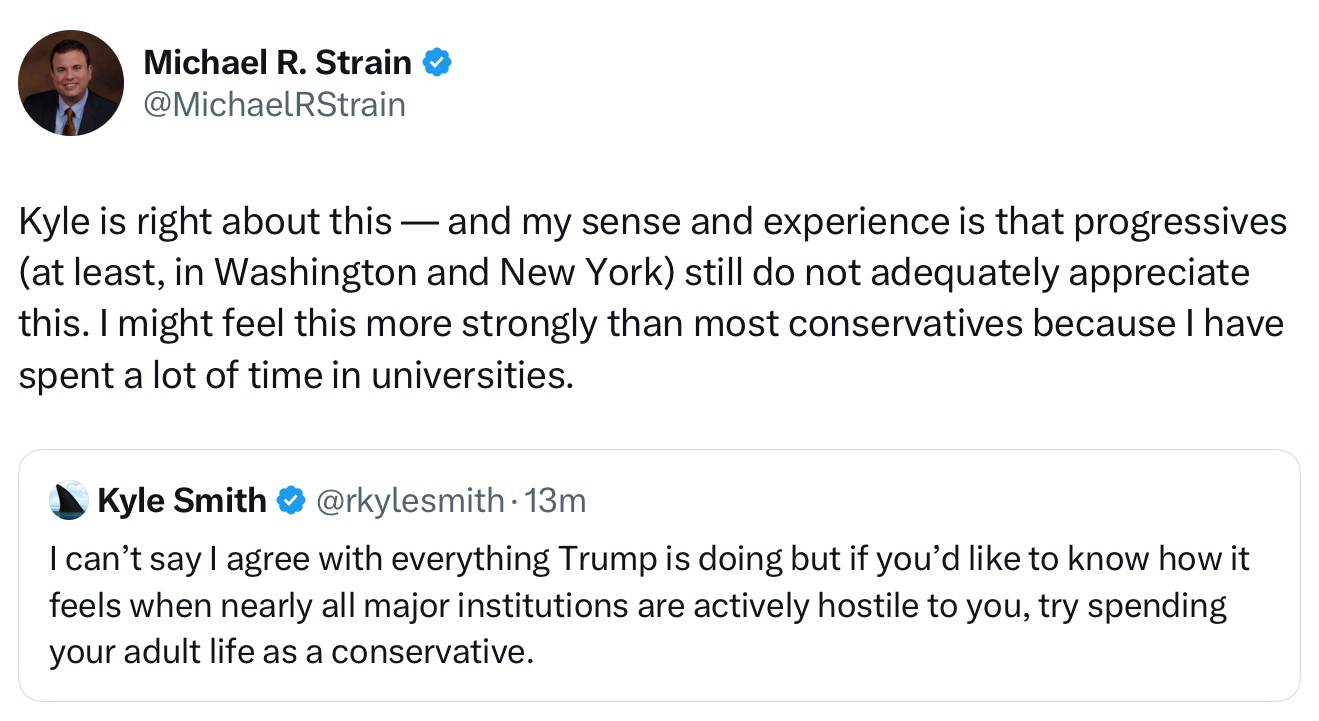Click the opening words 'Kyle is right about this'
Screen dimensions: 1319x721
pos(205,222)
